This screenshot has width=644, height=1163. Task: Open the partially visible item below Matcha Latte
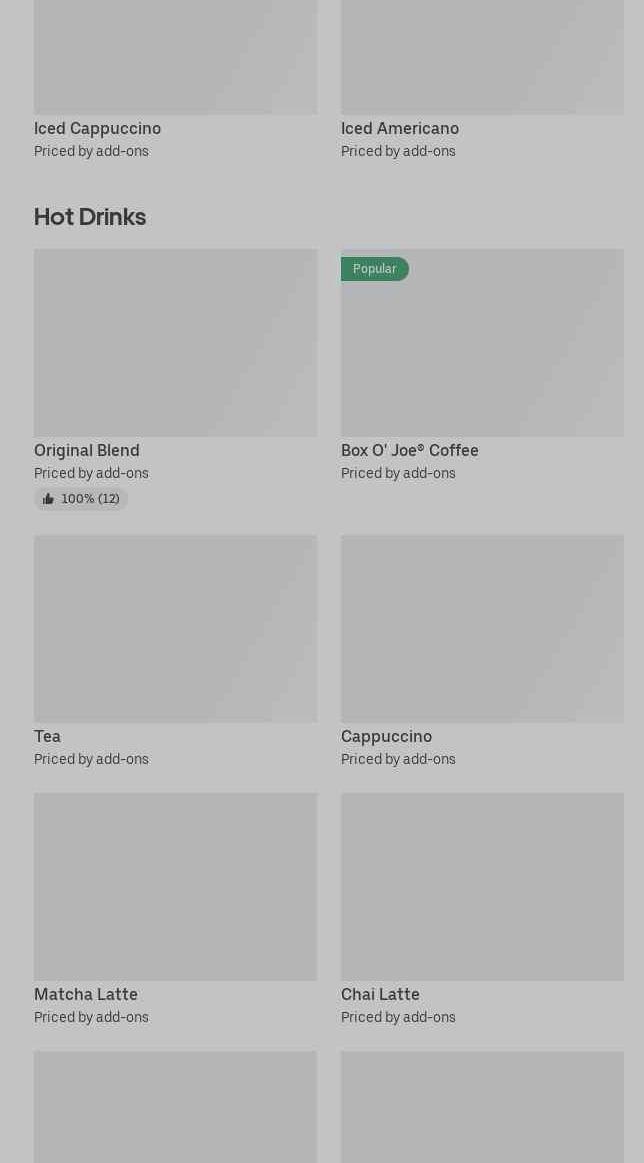(175, 1107)
